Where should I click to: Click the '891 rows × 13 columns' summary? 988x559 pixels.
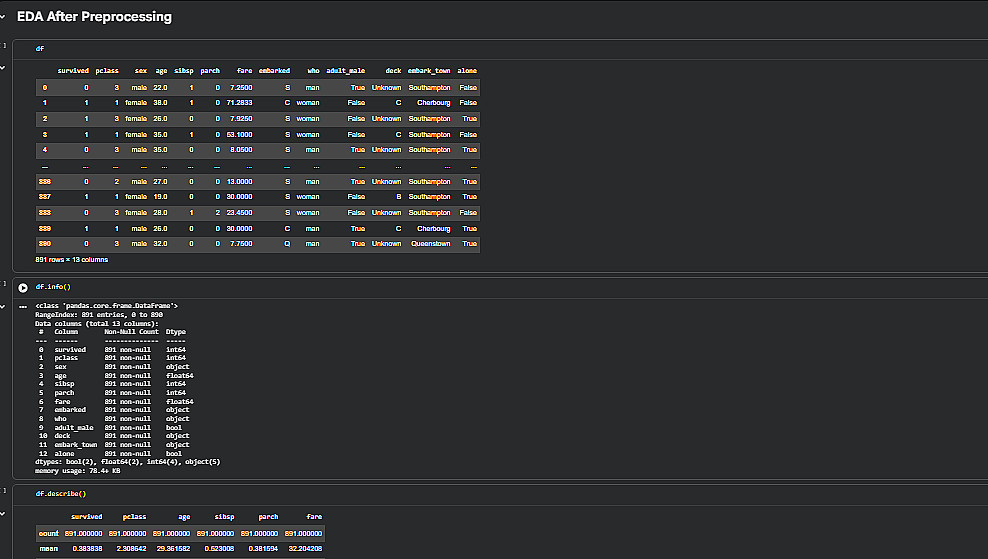tap(72, 260)
